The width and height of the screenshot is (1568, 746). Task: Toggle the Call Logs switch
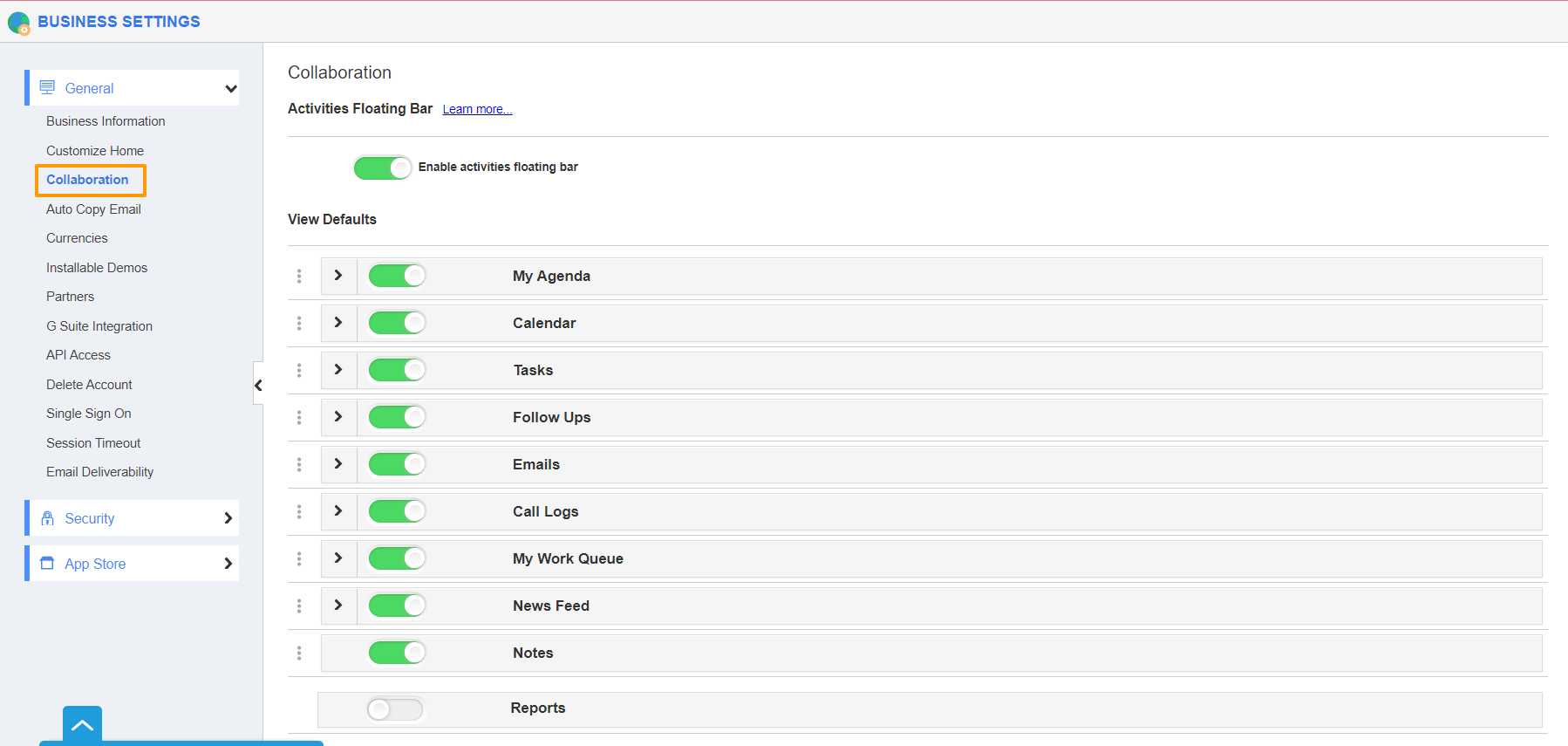(397, 511)
